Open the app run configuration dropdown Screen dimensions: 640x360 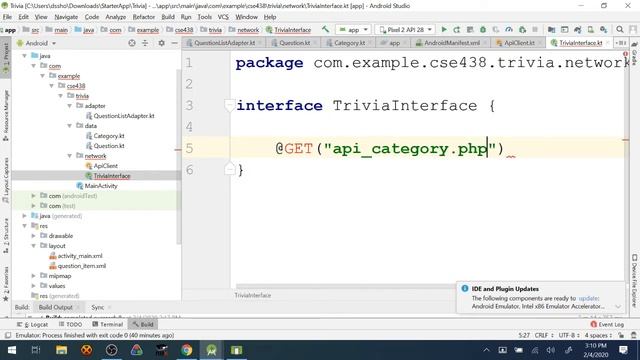pos(353,29)
